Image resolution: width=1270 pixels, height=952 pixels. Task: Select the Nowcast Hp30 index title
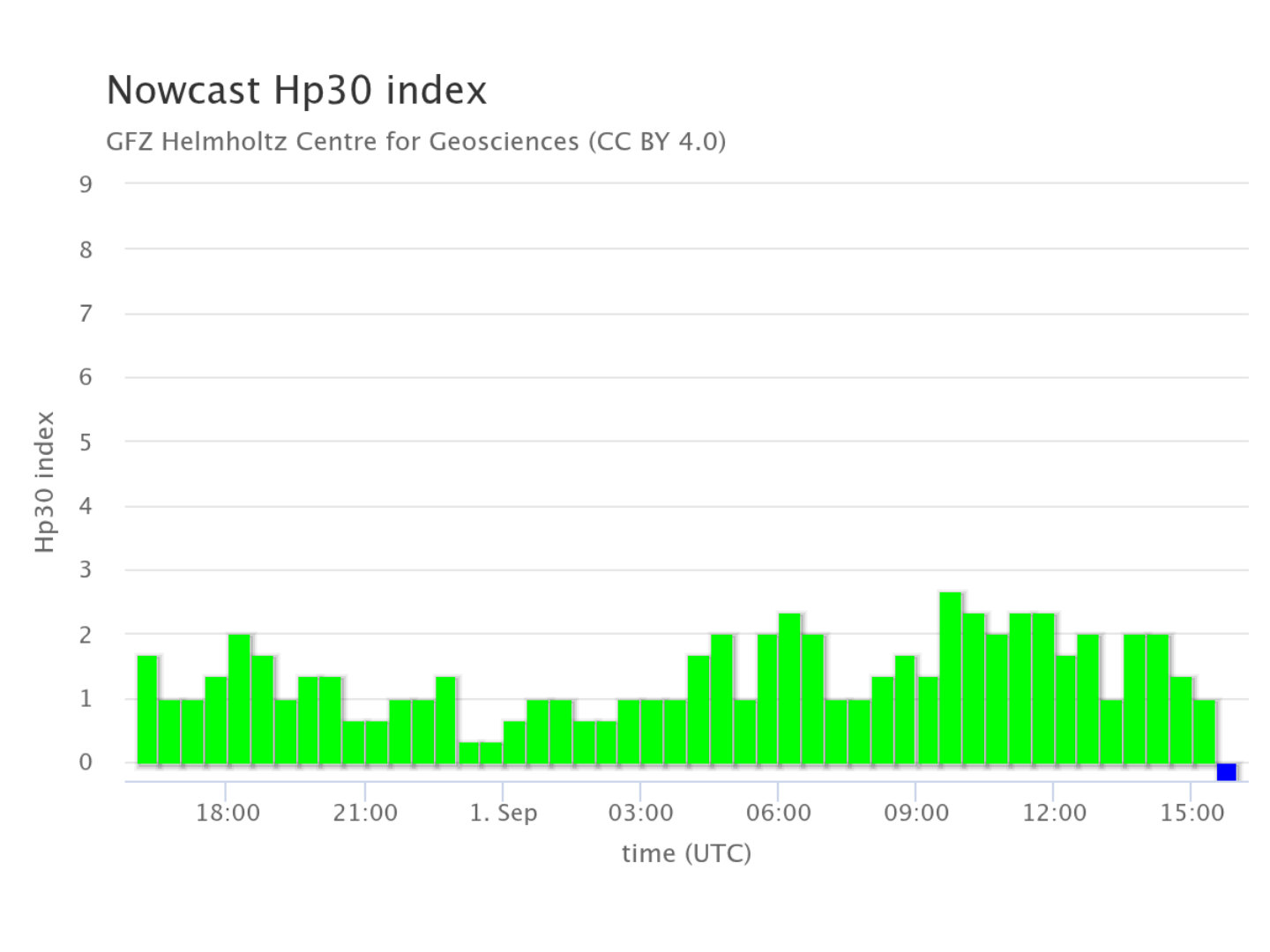pyautogui.click(x=296, y=90)
